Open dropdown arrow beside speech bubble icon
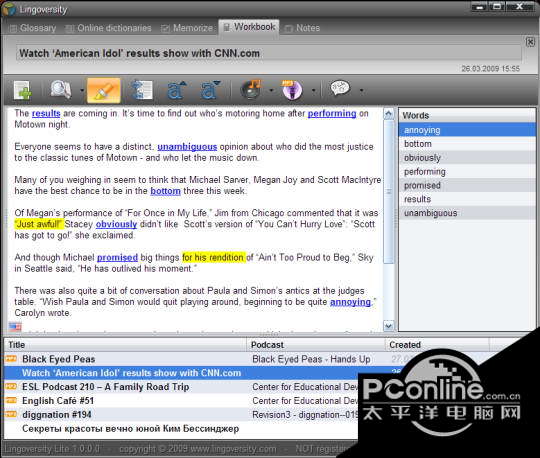540x458 pixels. [x=361, y=91]
